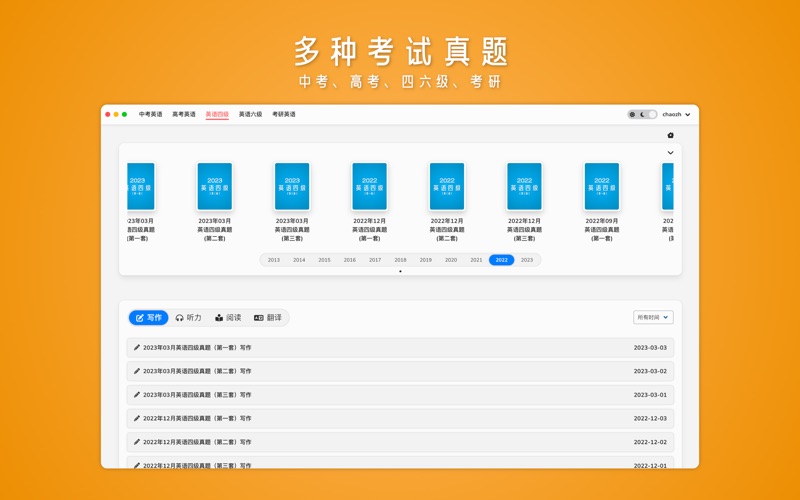Select the 翻译 translation section button

(x=268, y=318)
